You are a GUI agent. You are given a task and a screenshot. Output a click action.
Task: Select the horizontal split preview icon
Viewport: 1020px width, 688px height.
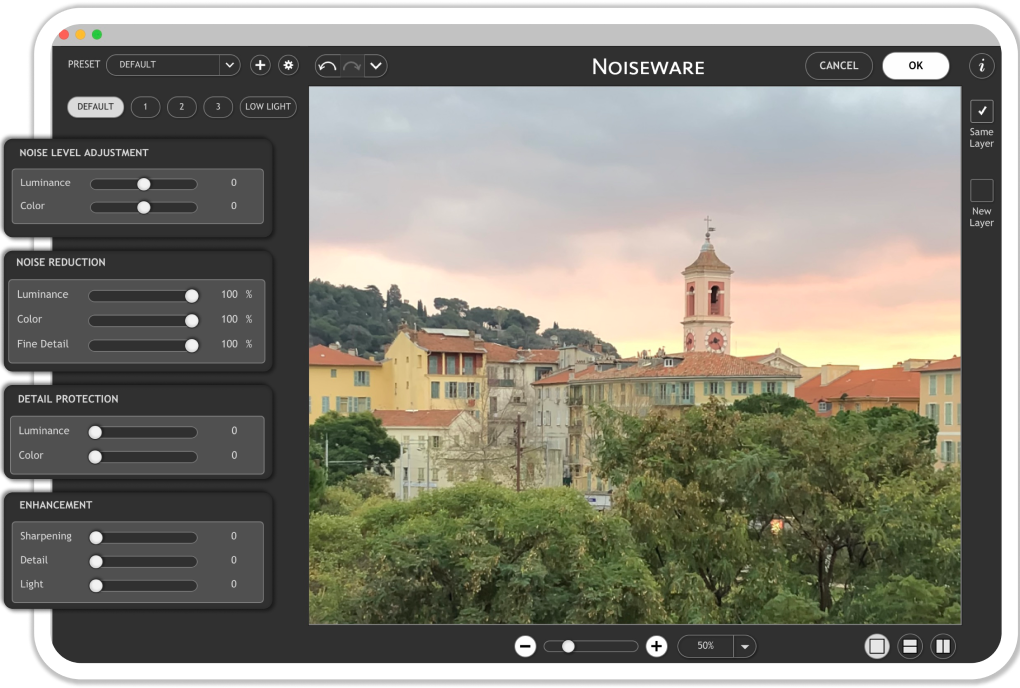tap(910, 646)
